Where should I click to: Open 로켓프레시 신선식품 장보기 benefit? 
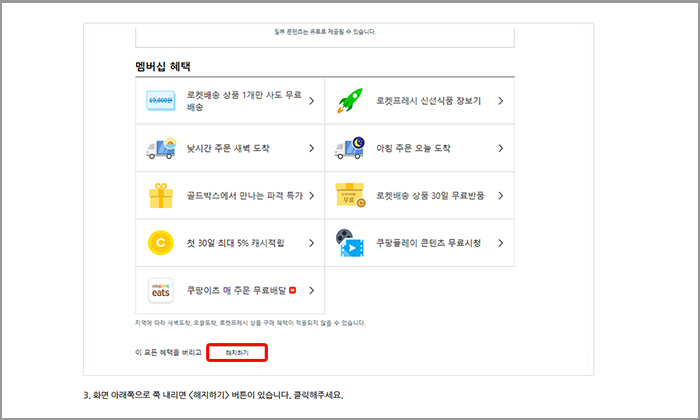pos(420,101)
